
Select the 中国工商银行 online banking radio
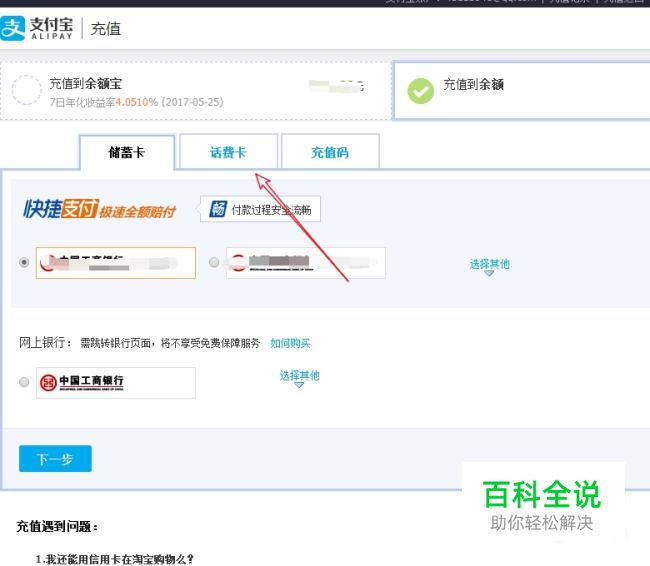(x=24, y=382)
